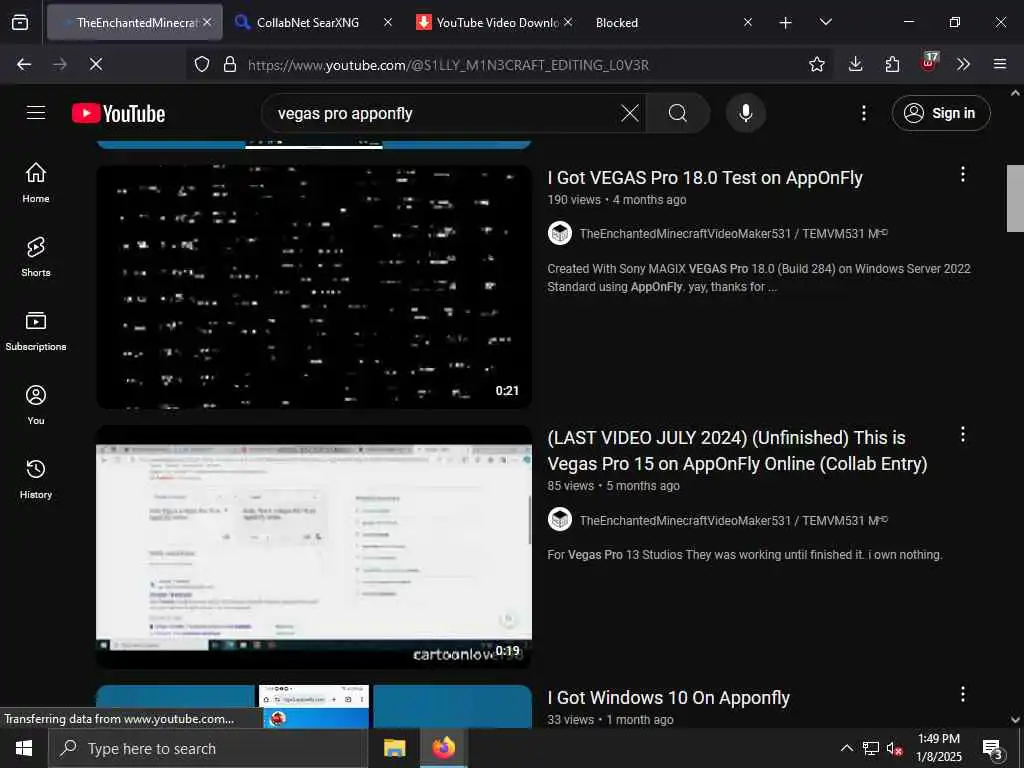Expand the list all tabs dropdown
The width and height of the screenshot is (1024, 768).
(825, 22)
